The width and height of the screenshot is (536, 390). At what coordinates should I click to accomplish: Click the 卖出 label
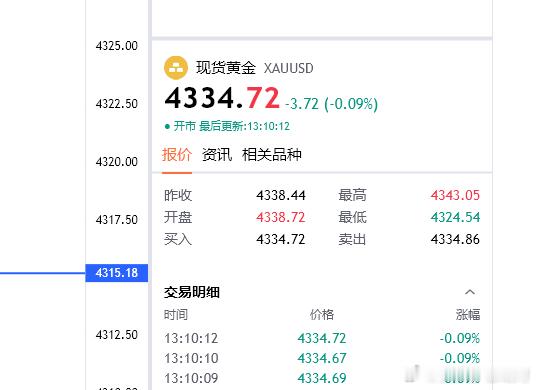[352, 239]
